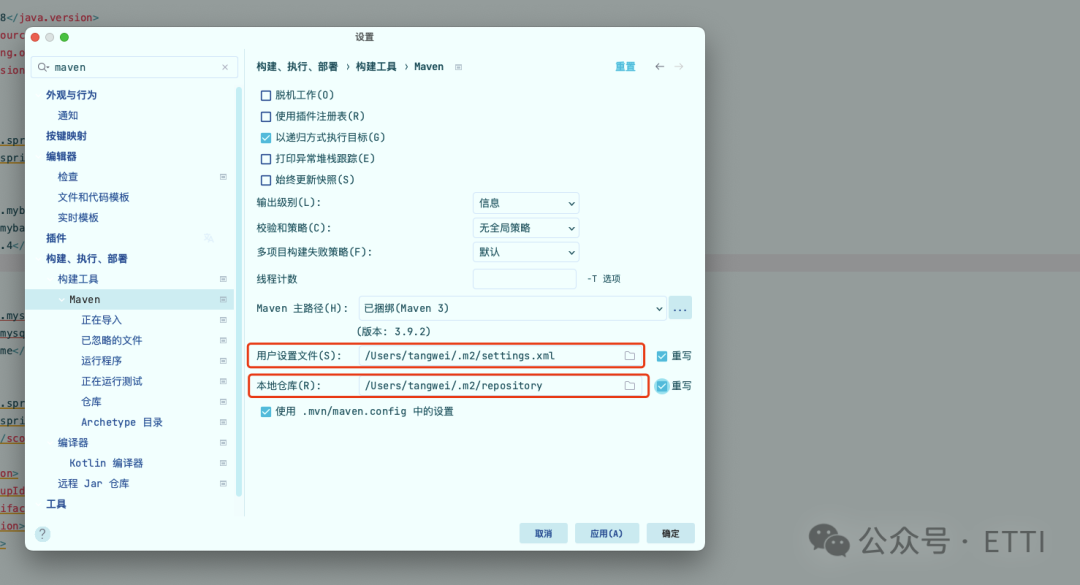The height and width of the screenshot is (585, 1080).
Task: Select 文件和代码模板 in settings tree
Action: pos(94,197)
